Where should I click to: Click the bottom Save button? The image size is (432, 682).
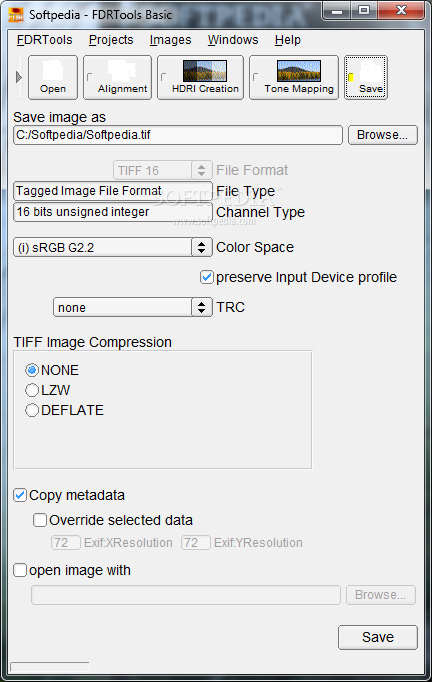point(378,637)
